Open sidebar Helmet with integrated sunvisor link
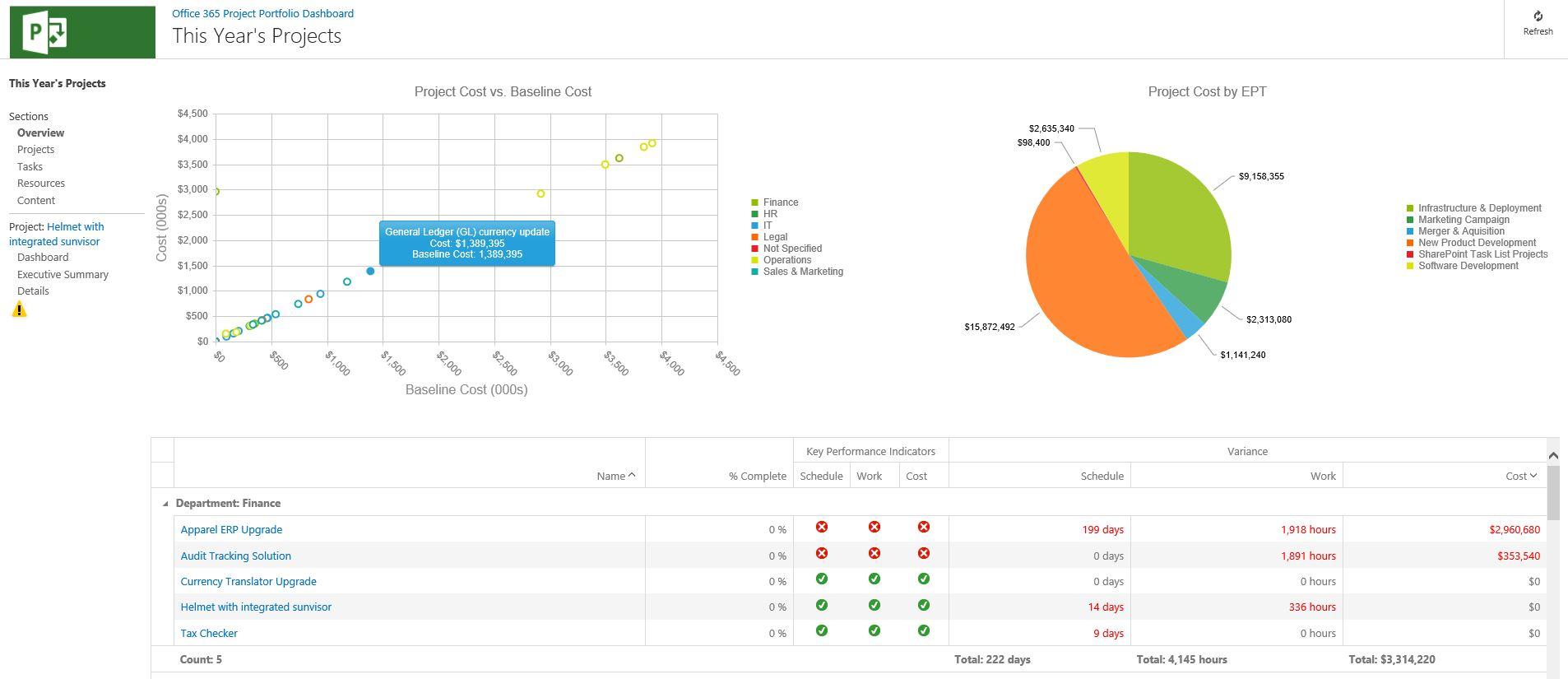This screenshot has width=1568, height=679. 57,234
